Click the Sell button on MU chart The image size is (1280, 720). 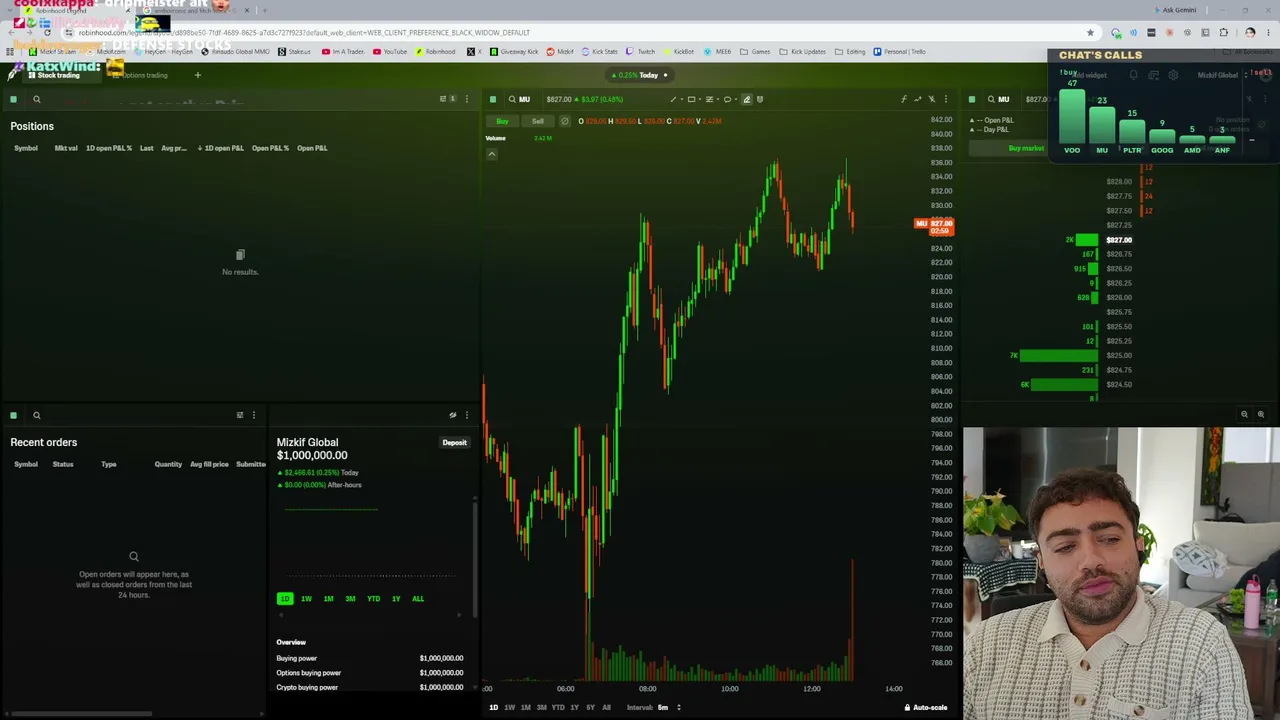tap(538, 121)
